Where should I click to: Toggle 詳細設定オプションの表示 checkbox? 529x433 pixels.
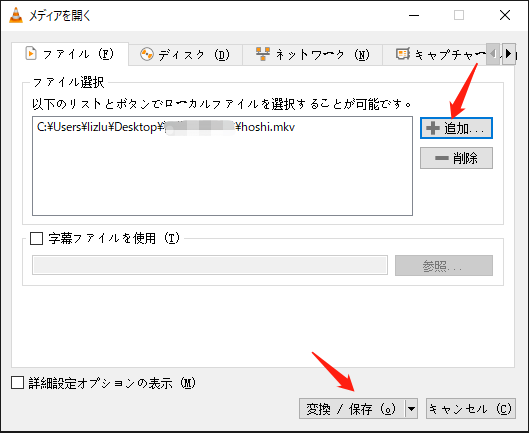coord(17,383)
